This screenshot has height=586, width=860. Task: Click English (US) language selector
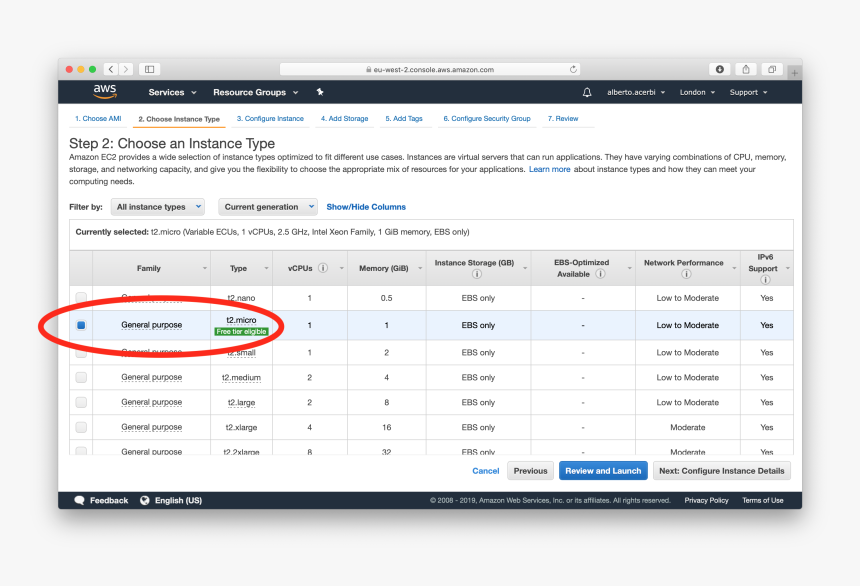tap(178, 500)
